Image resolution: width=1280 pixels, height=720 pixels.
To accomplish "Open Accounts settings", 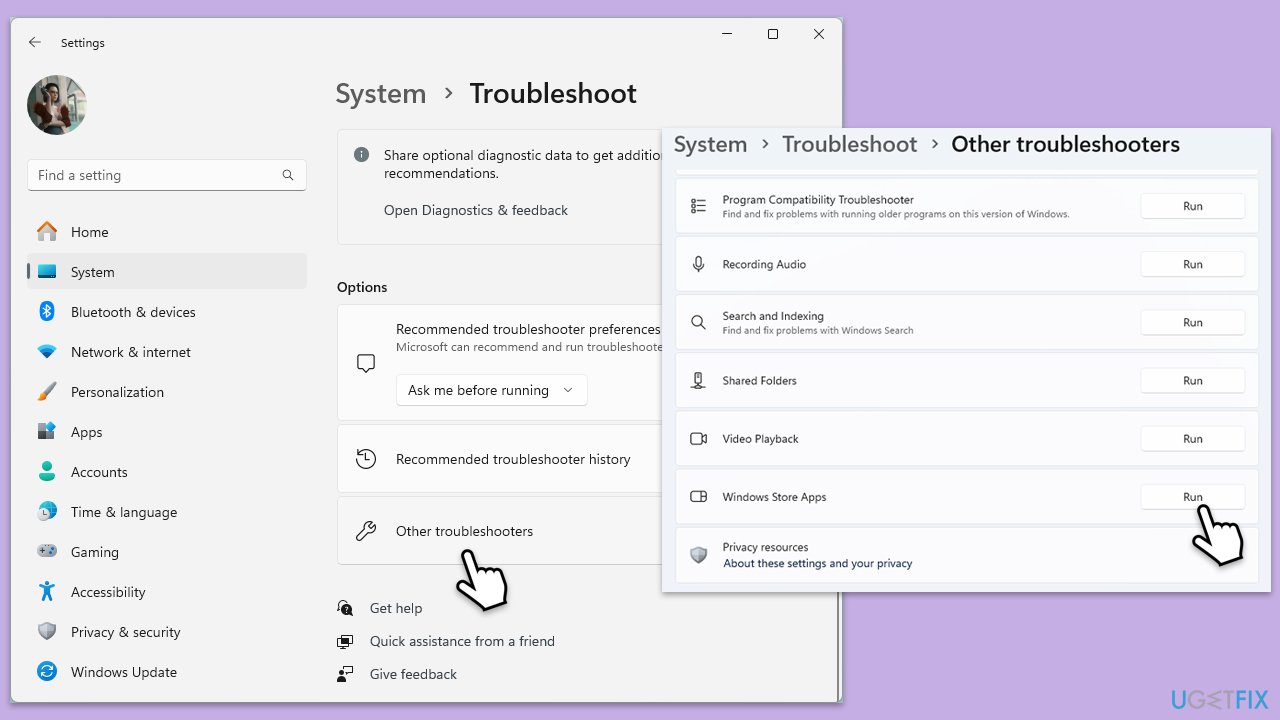I will click(x=167, y=472).
